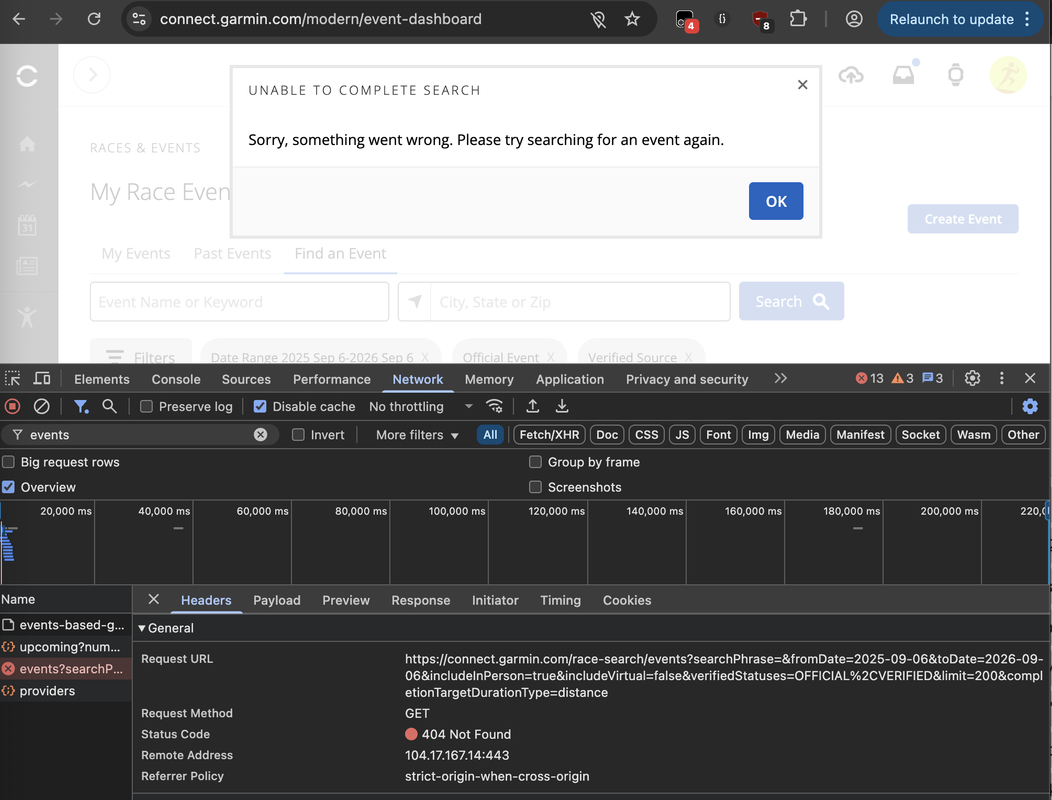The width and height of the screenshot is (1052, 800).
Task: Clear the network log
Action: click(42, 406)
